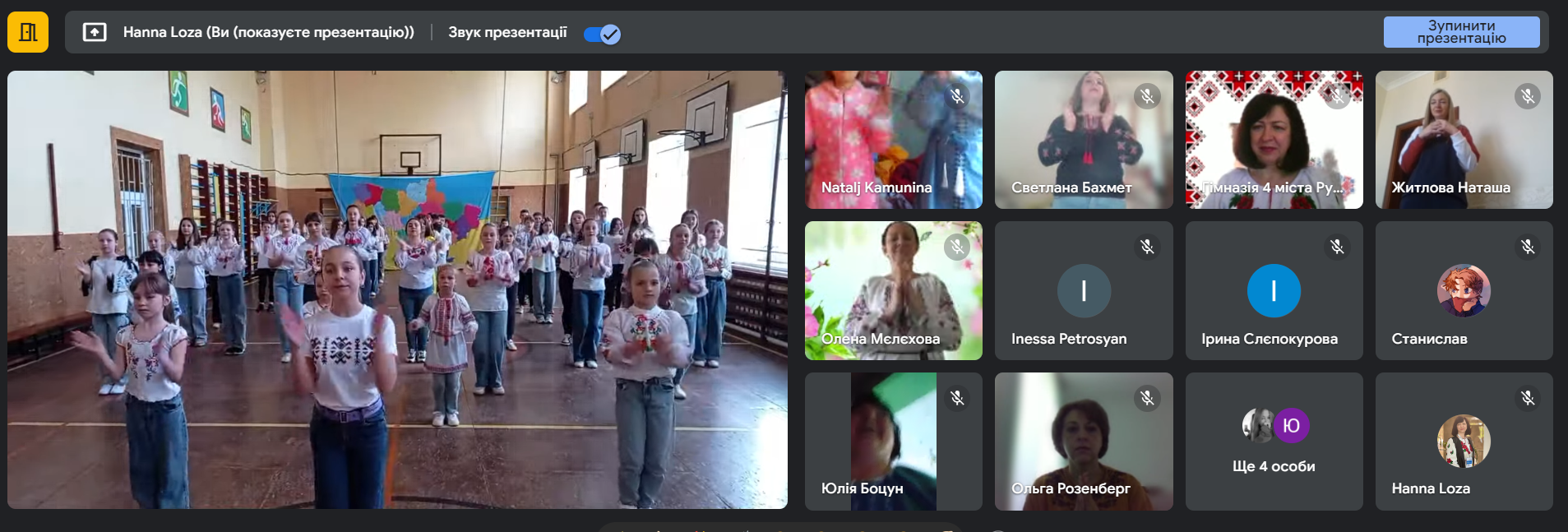Click the presentation screen-share icon

[x=95, y=33]
